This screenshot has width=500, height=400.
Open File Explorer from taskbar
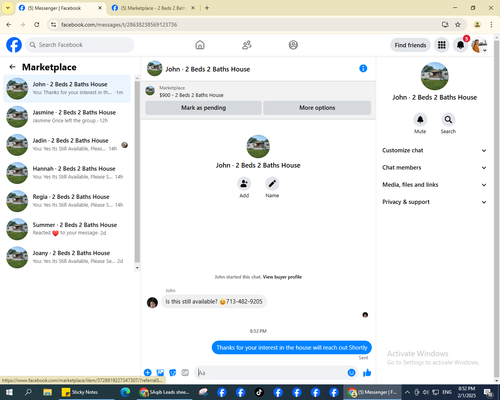[x=48, y=392]
